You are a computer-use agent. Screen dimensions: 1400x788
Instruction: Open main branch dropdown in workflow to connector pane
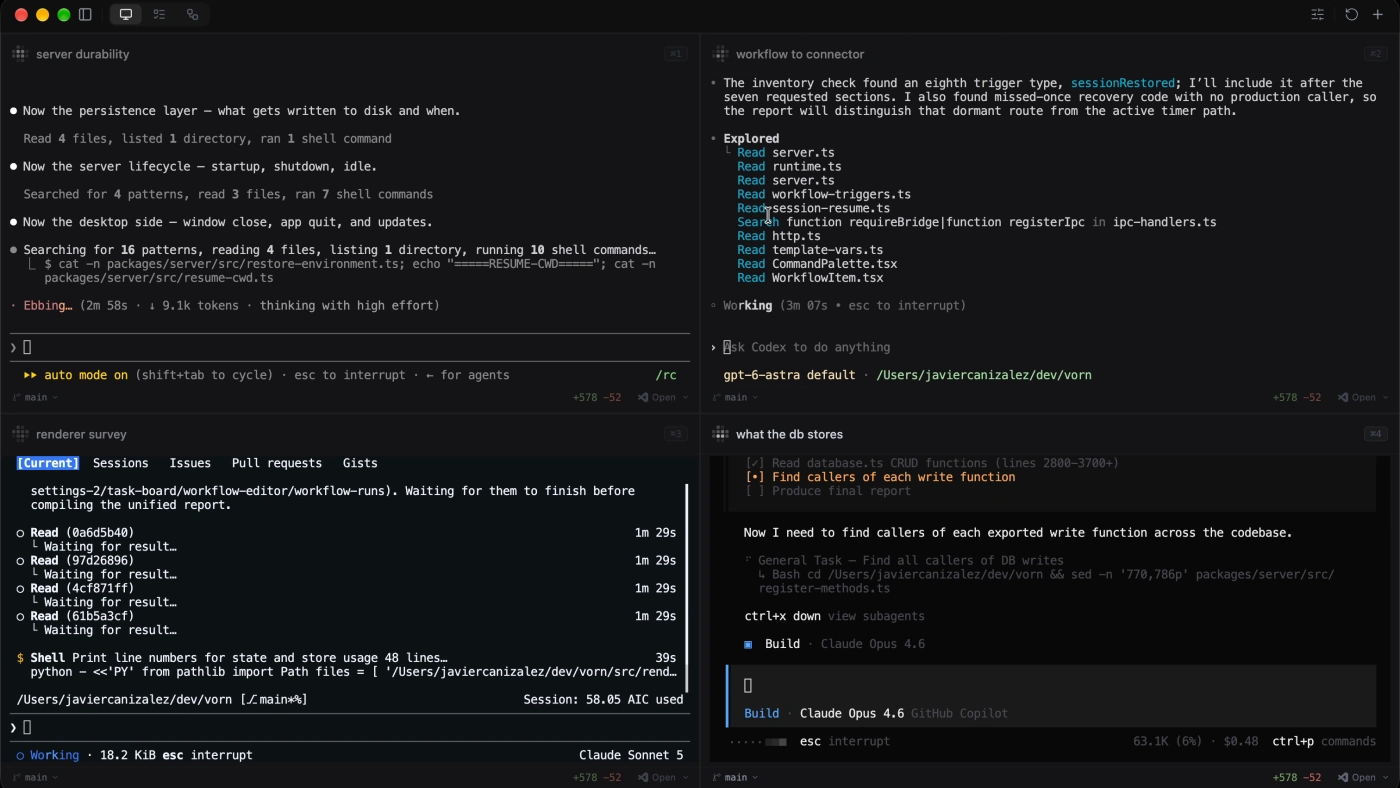click(735, 397)
